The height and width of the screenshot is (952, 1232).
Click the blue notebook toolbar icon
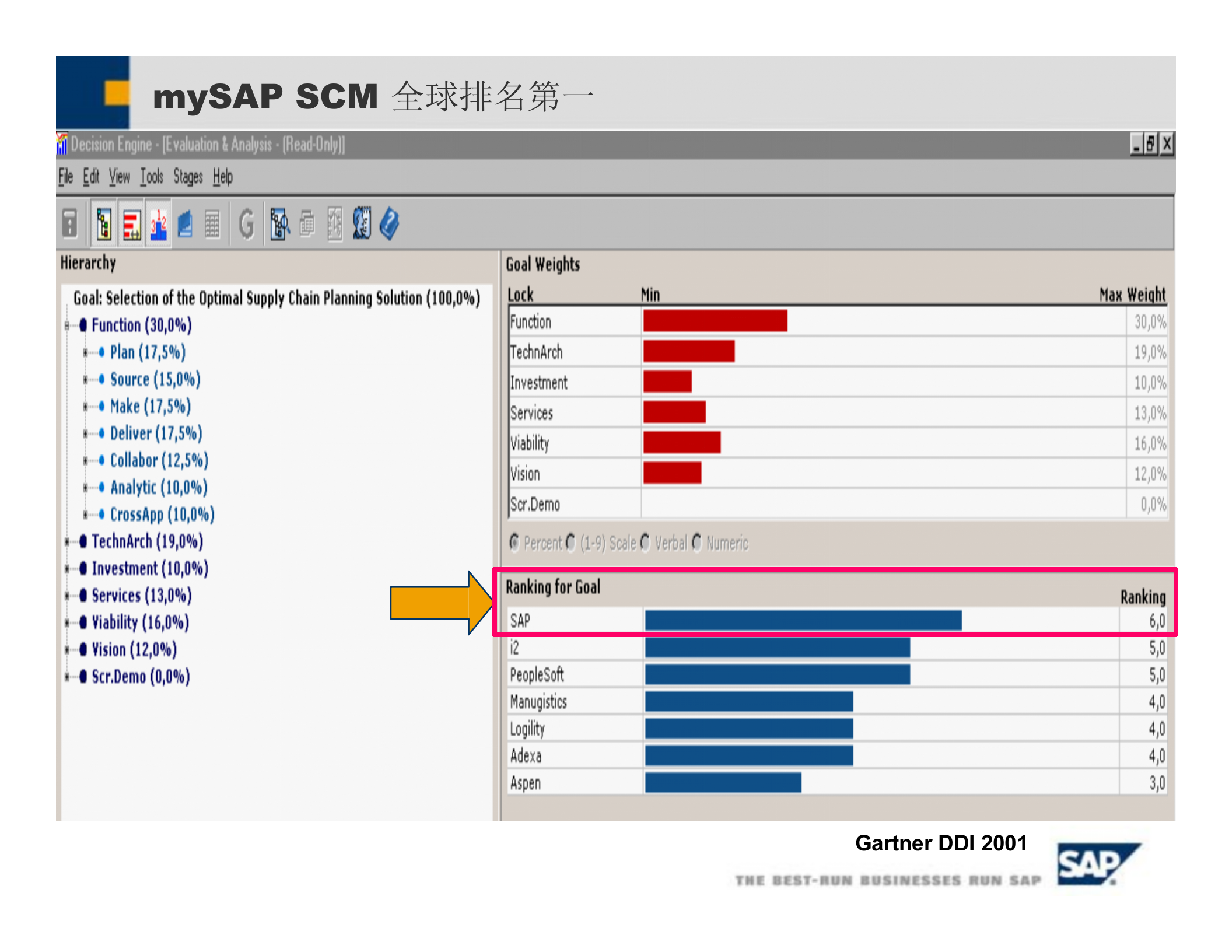[x=185, y=225]
